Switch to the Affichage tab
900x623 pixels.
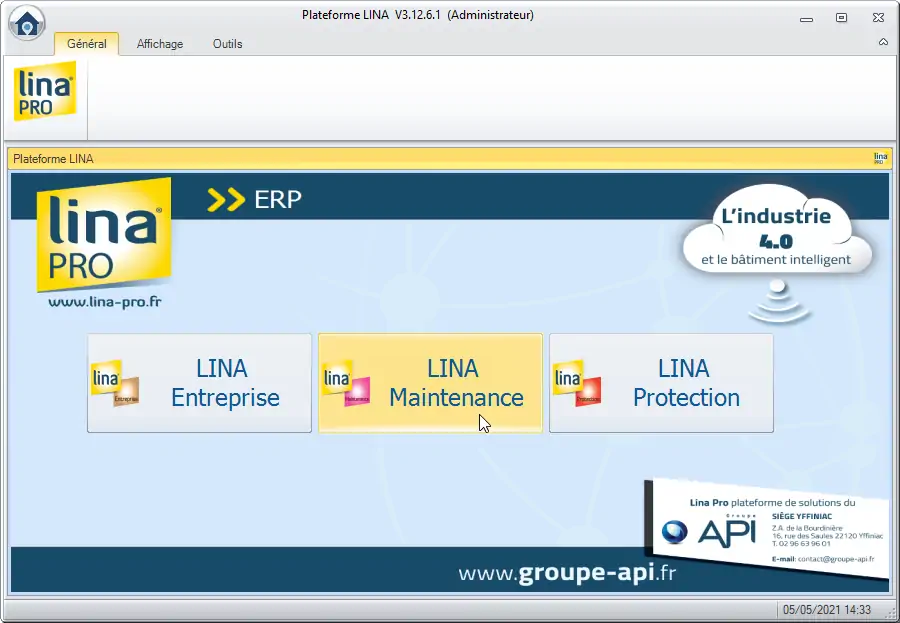point(160,44)
